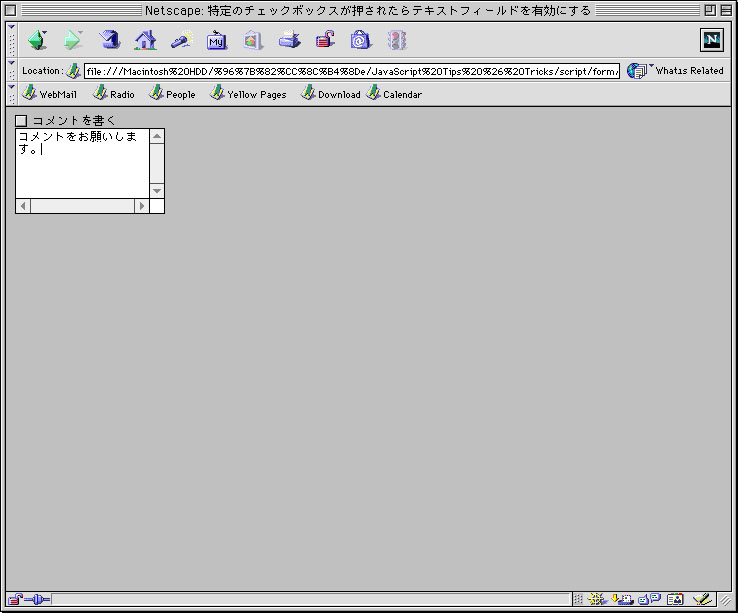Click the component bar grip handle
The width and height of the screenshot is (738, 613).
pyautogui.click(x=578, y=599)
